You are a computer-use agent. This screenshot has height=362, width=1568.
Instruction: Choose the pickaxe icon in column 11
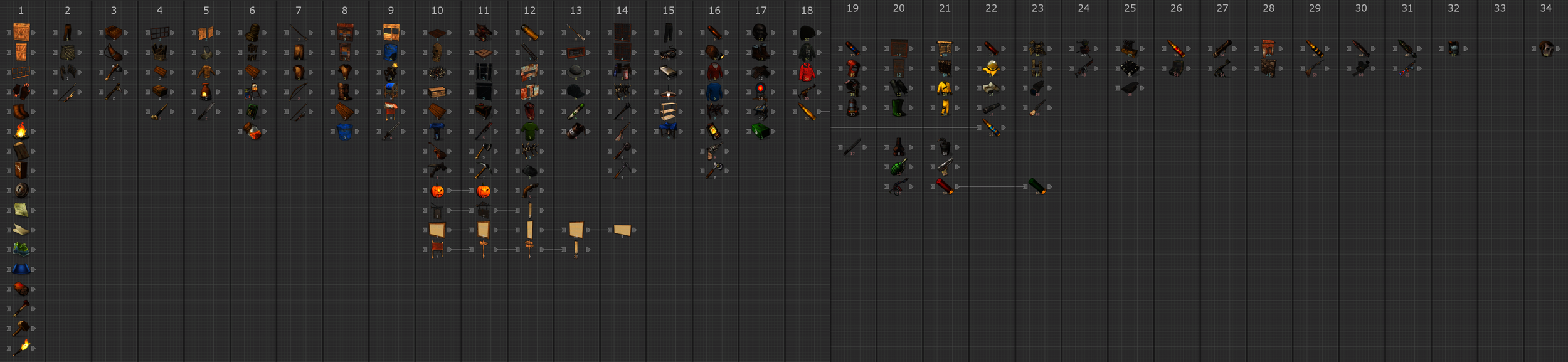click(484, 171)
